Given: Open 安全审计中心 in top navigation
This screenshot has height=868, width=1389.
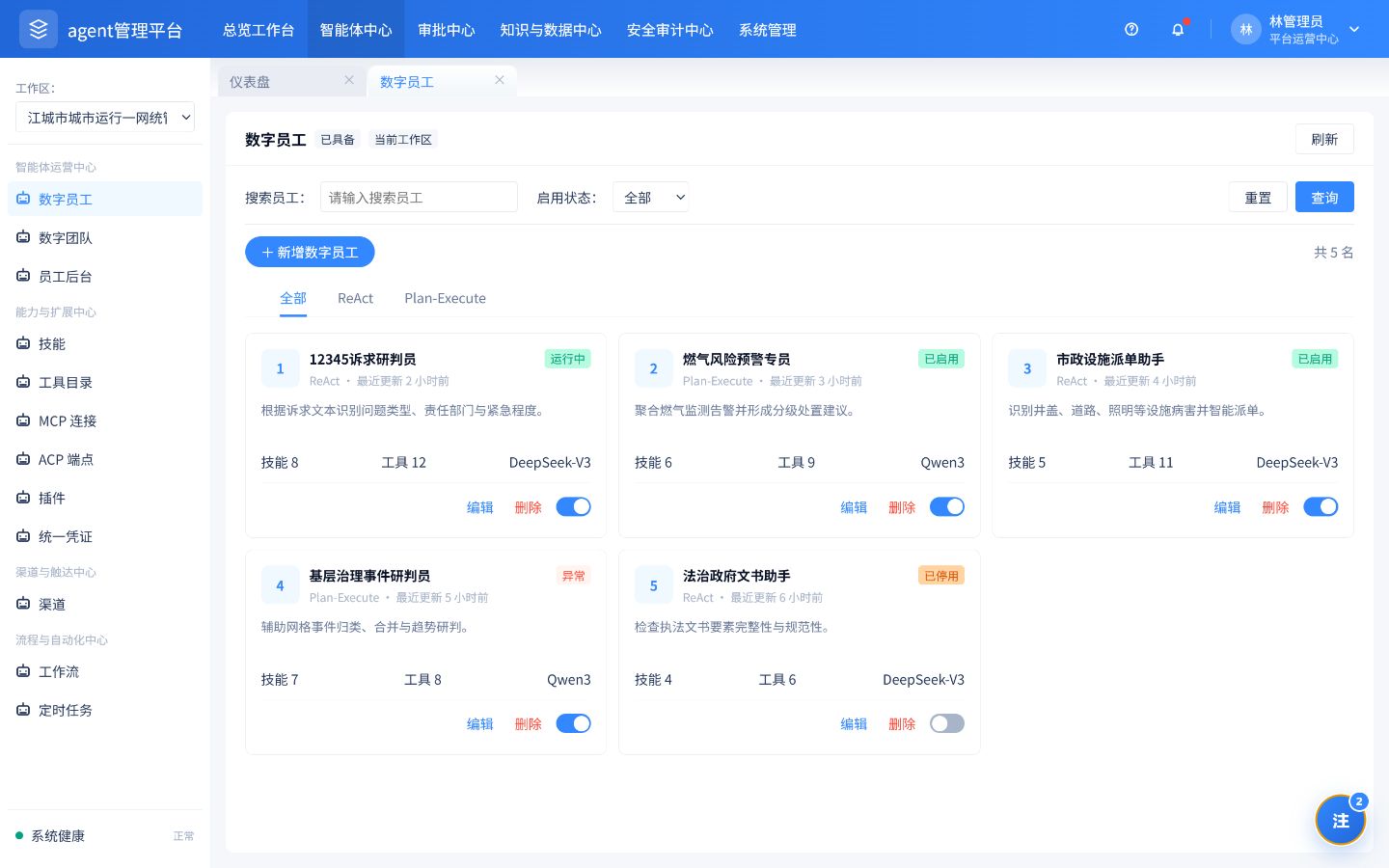Looking at the screenshot, I should click(670, 30).
